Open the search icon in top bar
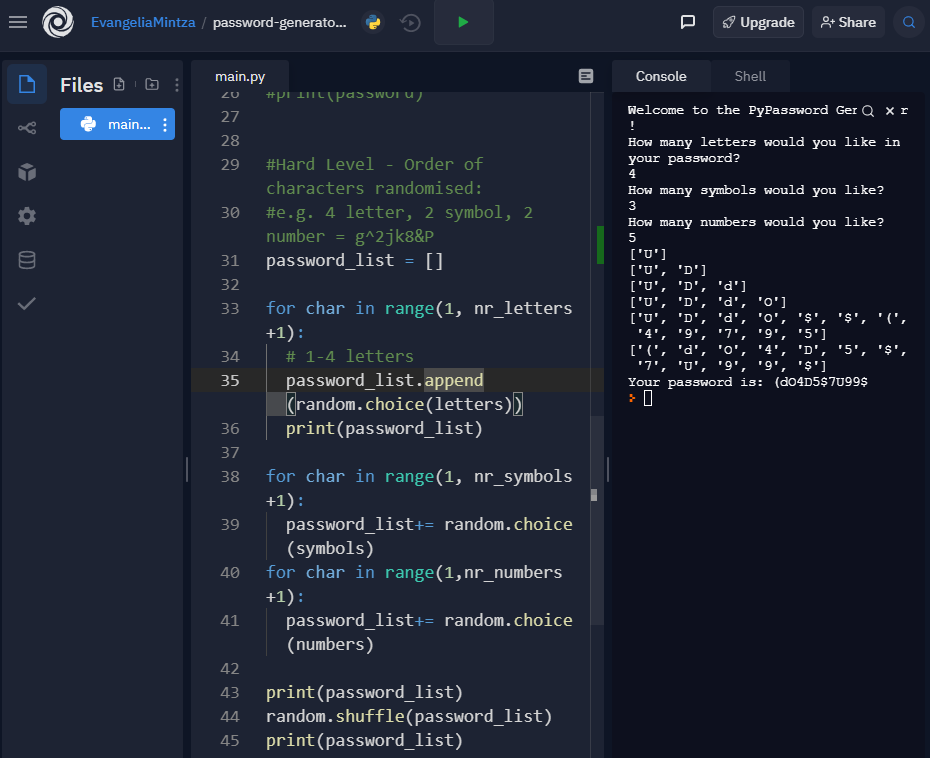The image size is (930, 758). point(909,23)
